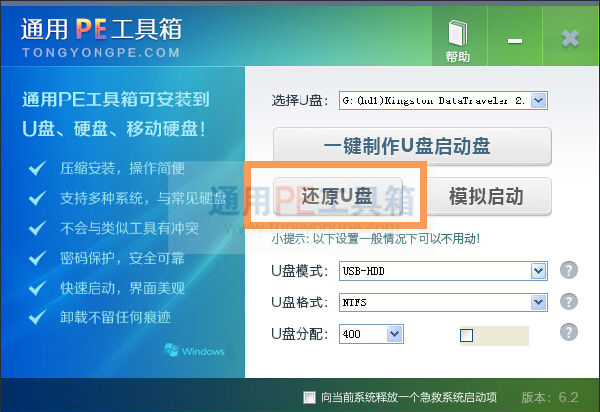
Task: Close the 通用PE工具箱 window
Action: coord(570,39)
